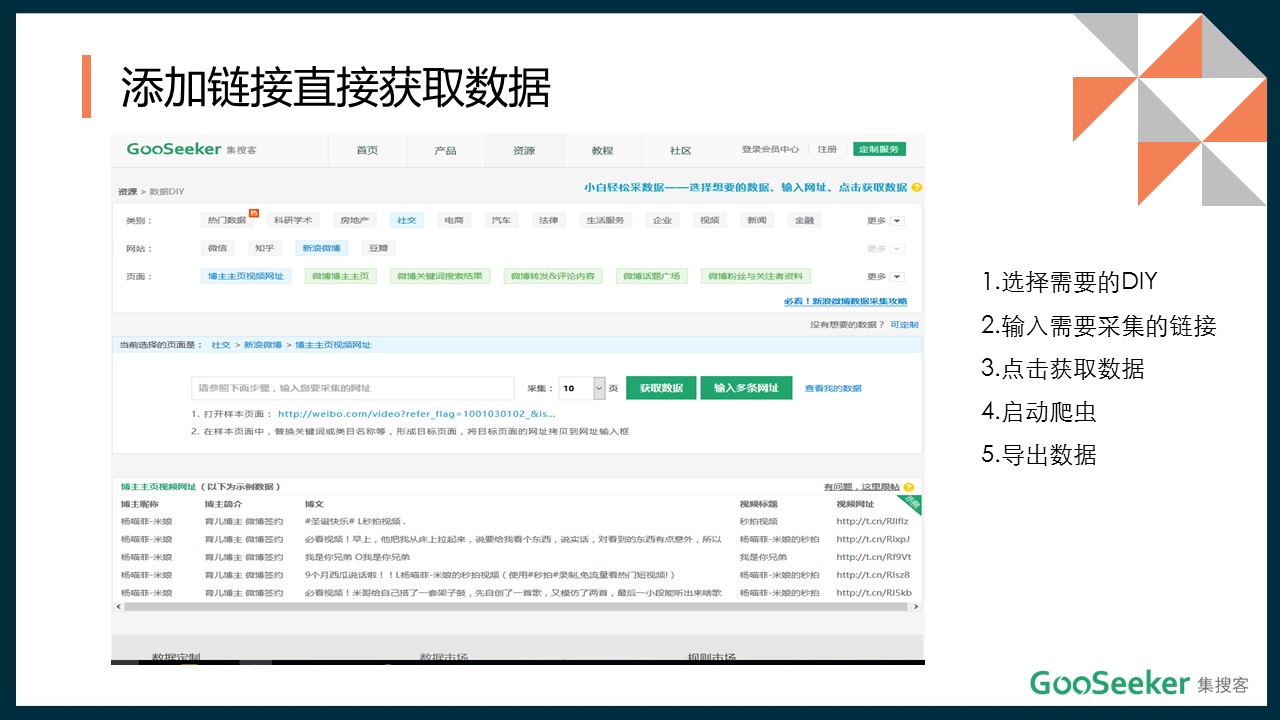Click the scrollbar right arrow under table
The image size is (1280, 720).
915,606
